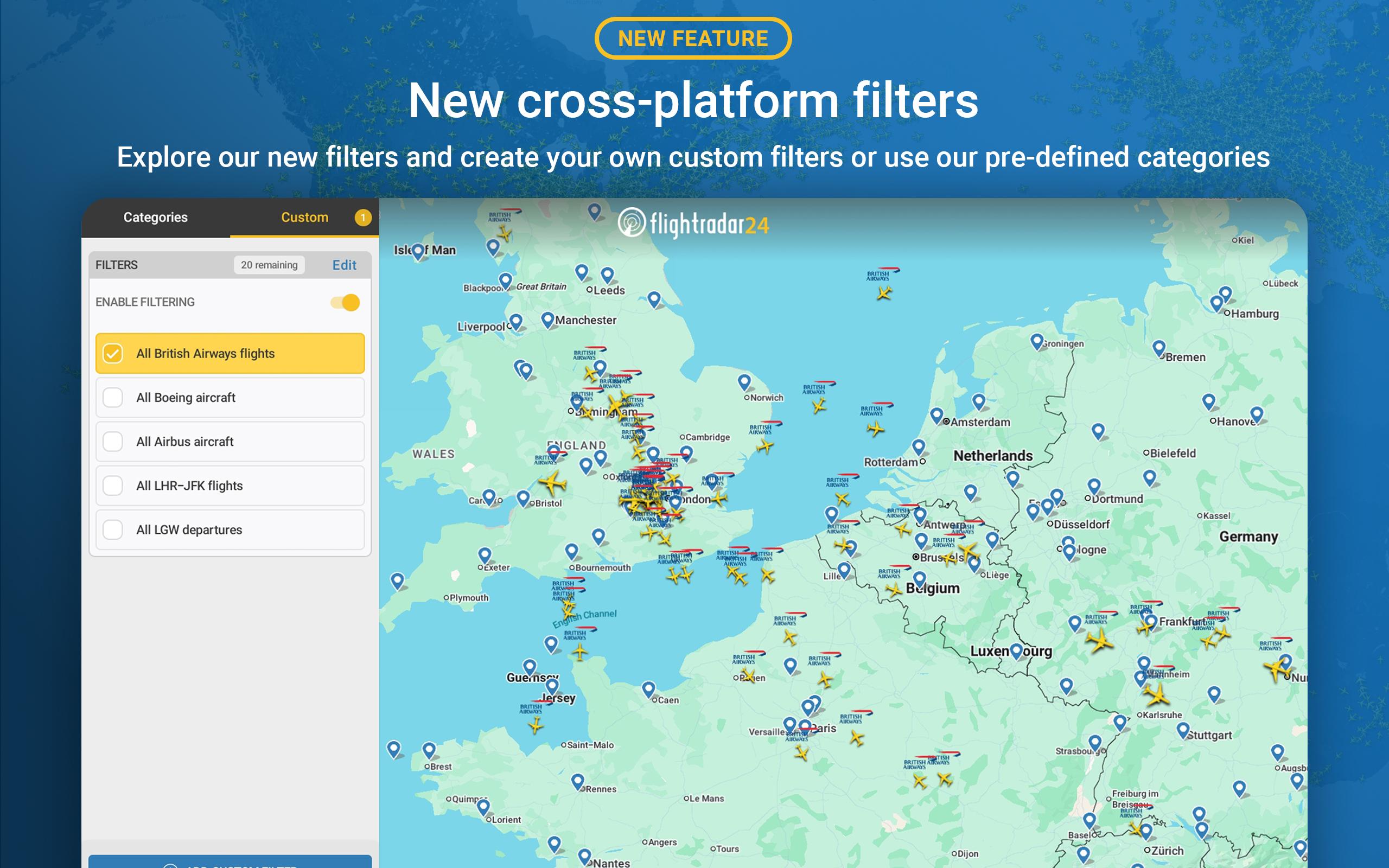Open the Luxembourg airport pin
This screenshot has width=1389, height=868.
1016,651
